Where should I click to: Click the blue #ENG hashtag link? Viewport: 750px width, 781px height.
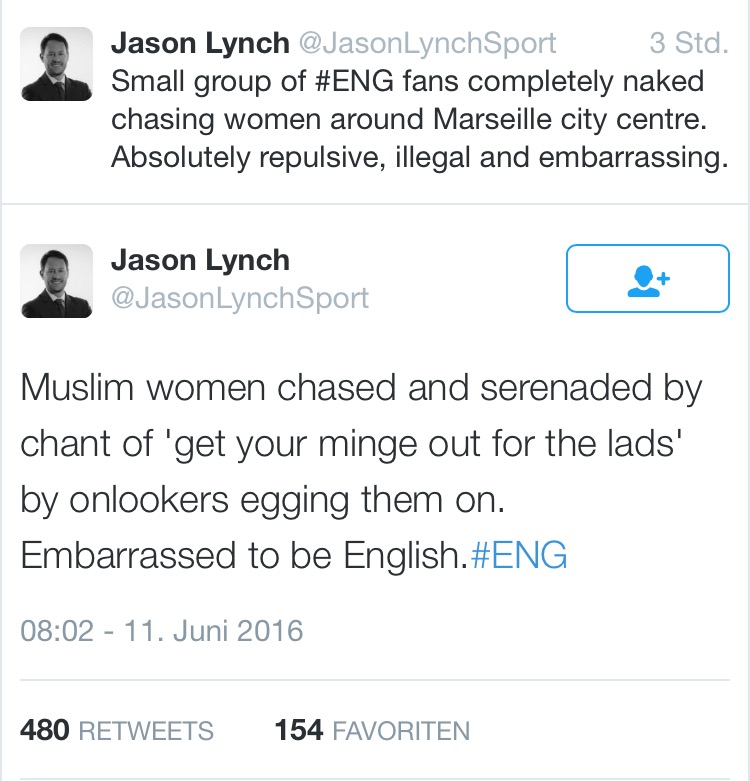point(518,555)
